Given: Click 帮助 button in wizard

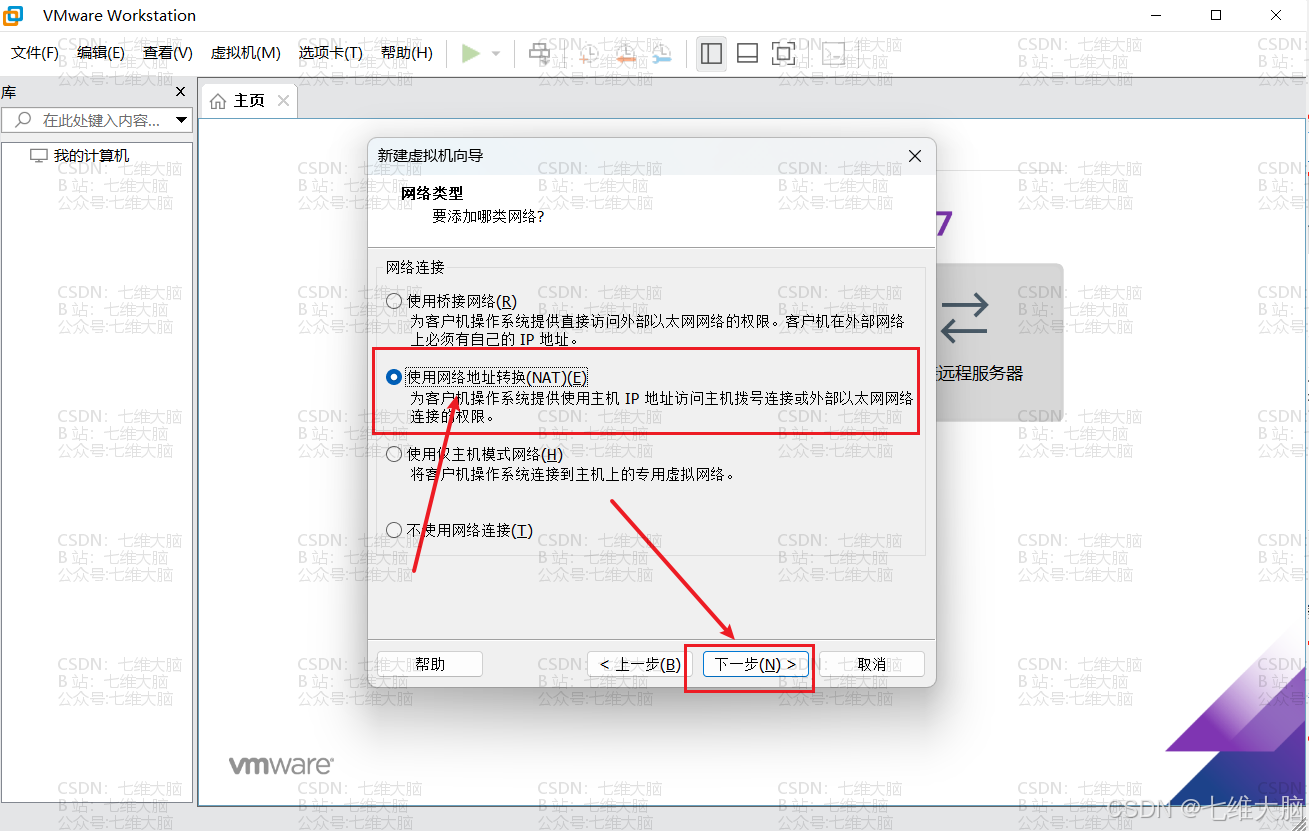Looking at the screenshot, I should click(430, 664).
